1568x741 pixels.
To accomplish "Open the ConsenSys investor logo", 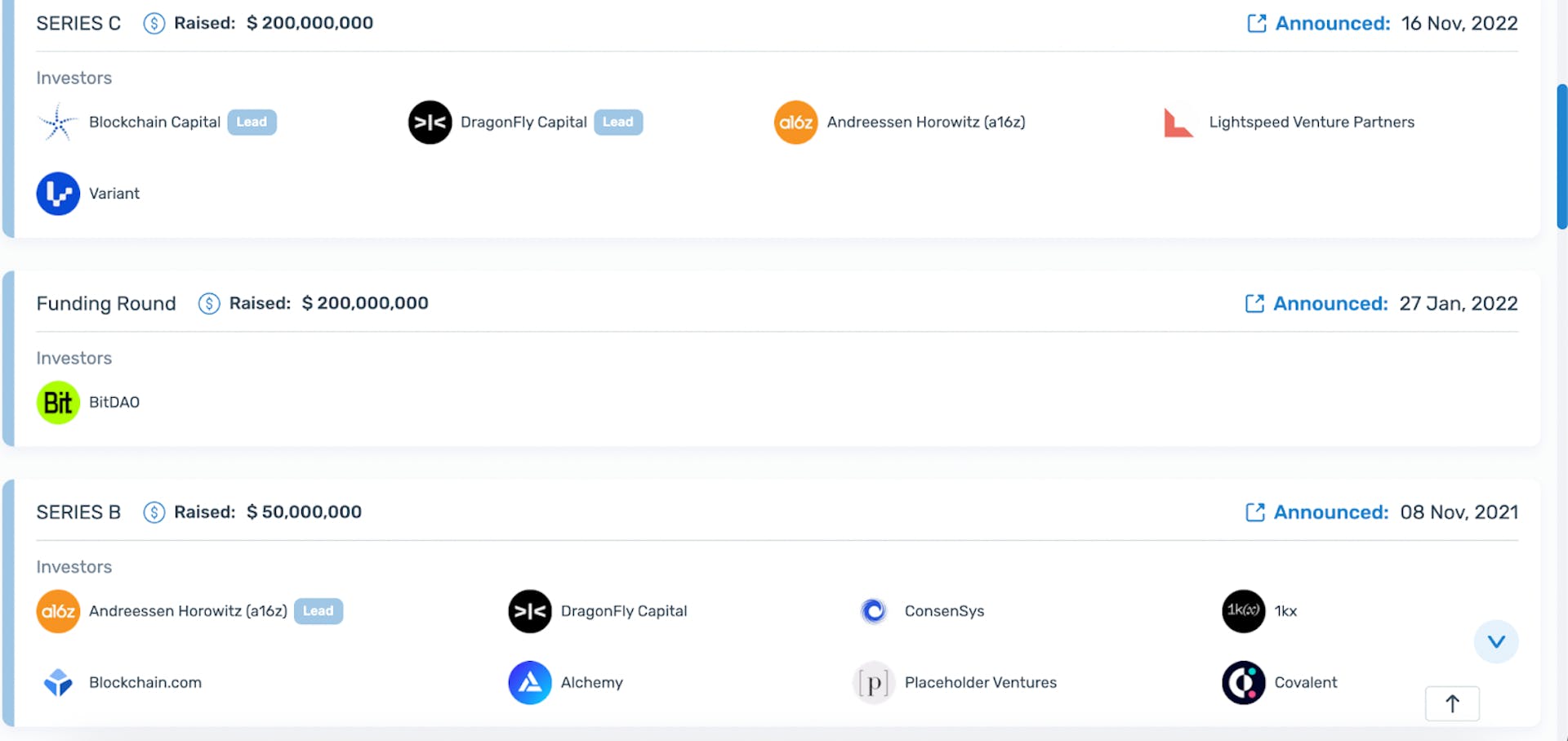I will coord(874,610).
